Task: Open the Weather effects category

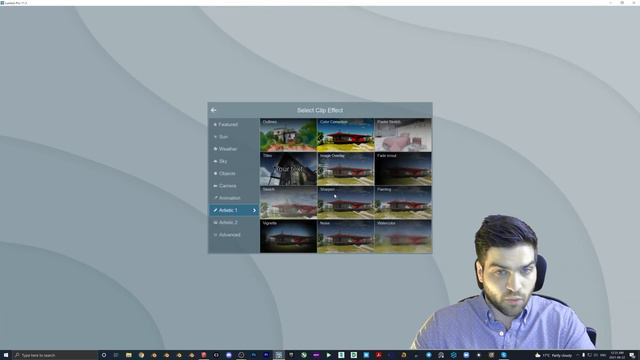Action: point(233,149)
